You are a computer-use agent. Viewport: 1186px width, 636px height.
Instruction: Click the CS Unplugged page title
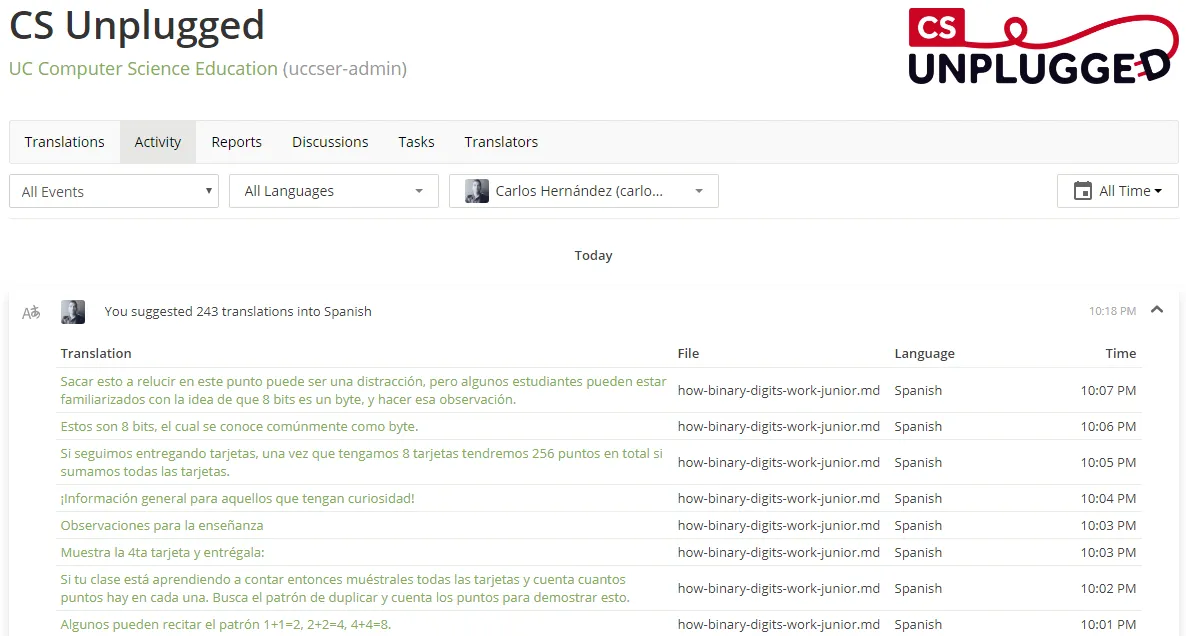pos(137,26)
